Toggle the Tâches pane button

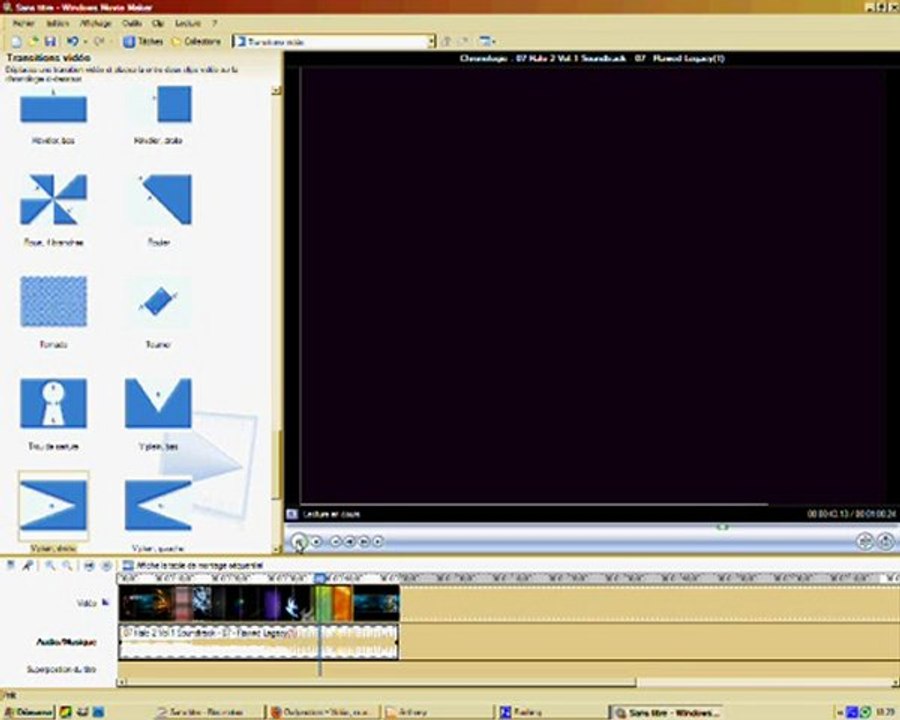[x=143, y=41]
